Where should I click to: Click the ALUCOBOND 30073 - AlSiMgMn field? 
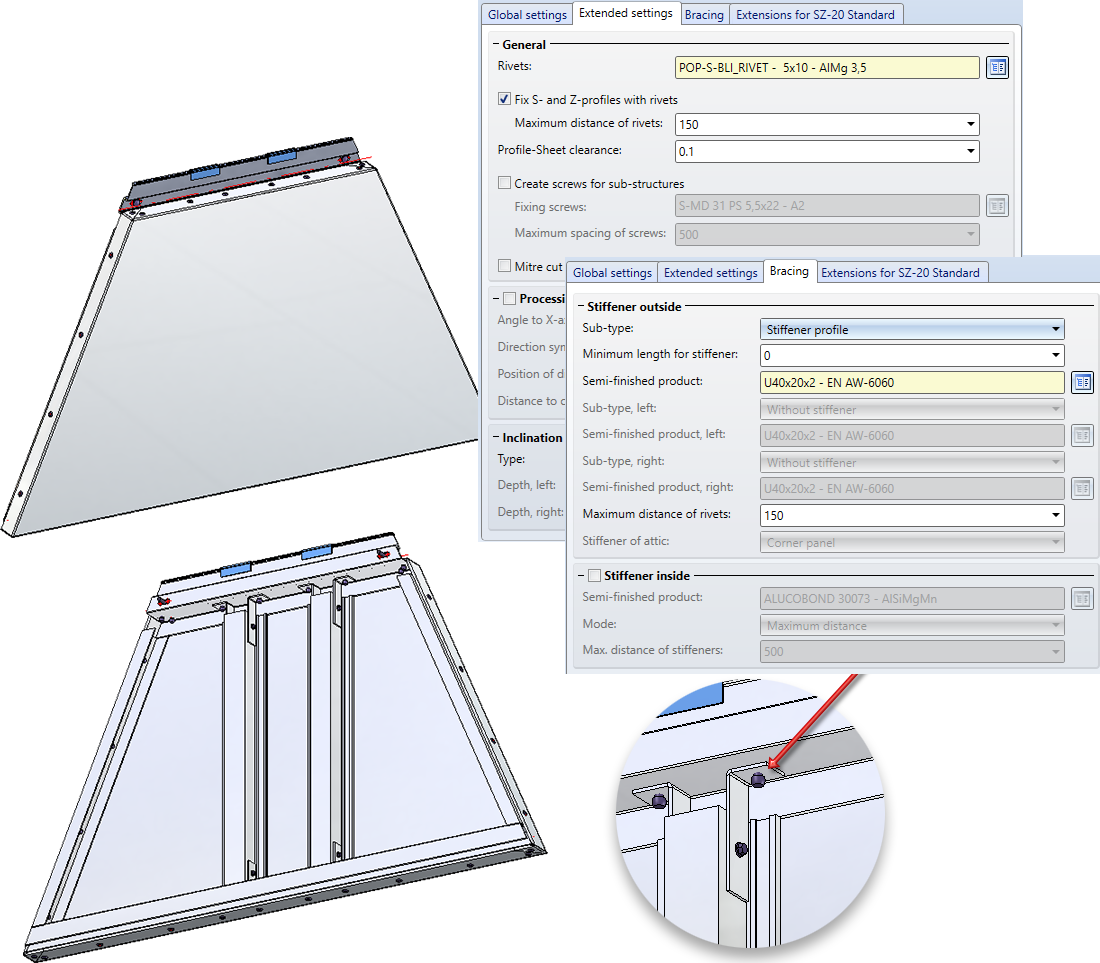pos(912,598)
